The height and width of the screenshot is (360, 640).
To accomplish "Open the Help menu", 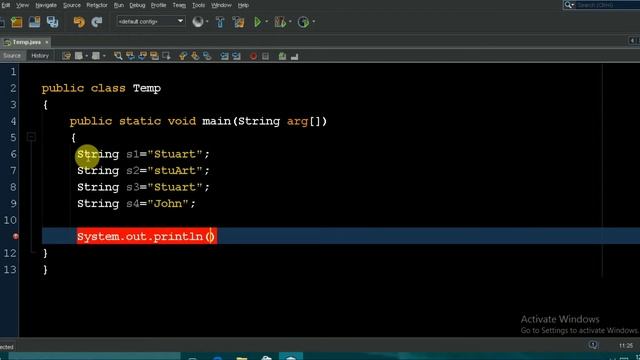I will (243, 5).
